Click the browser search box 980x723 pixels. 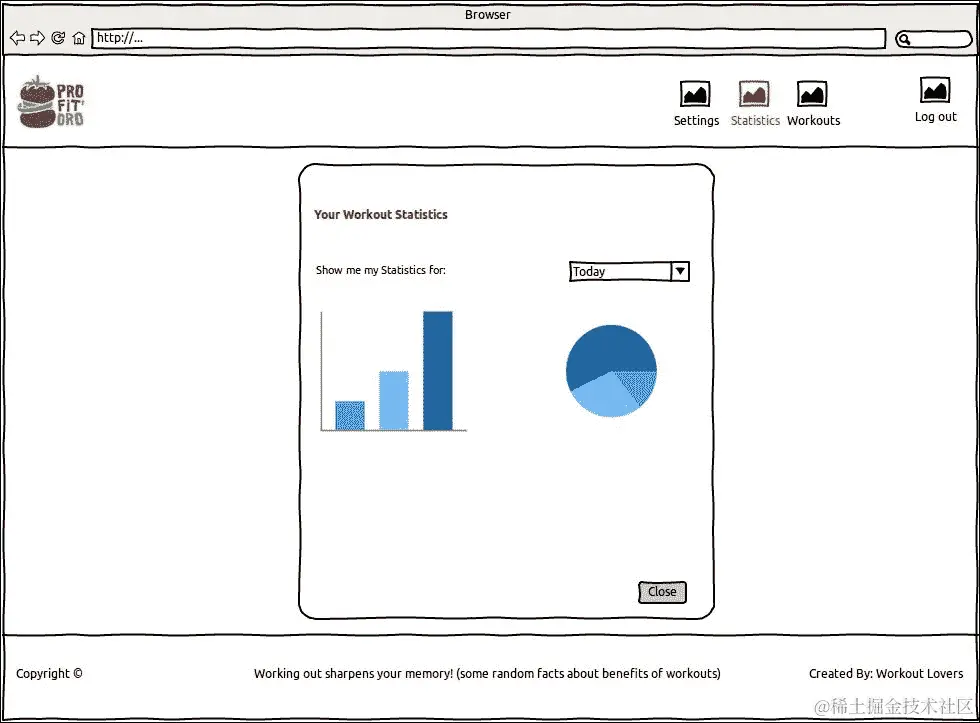[x=934, y=39]
